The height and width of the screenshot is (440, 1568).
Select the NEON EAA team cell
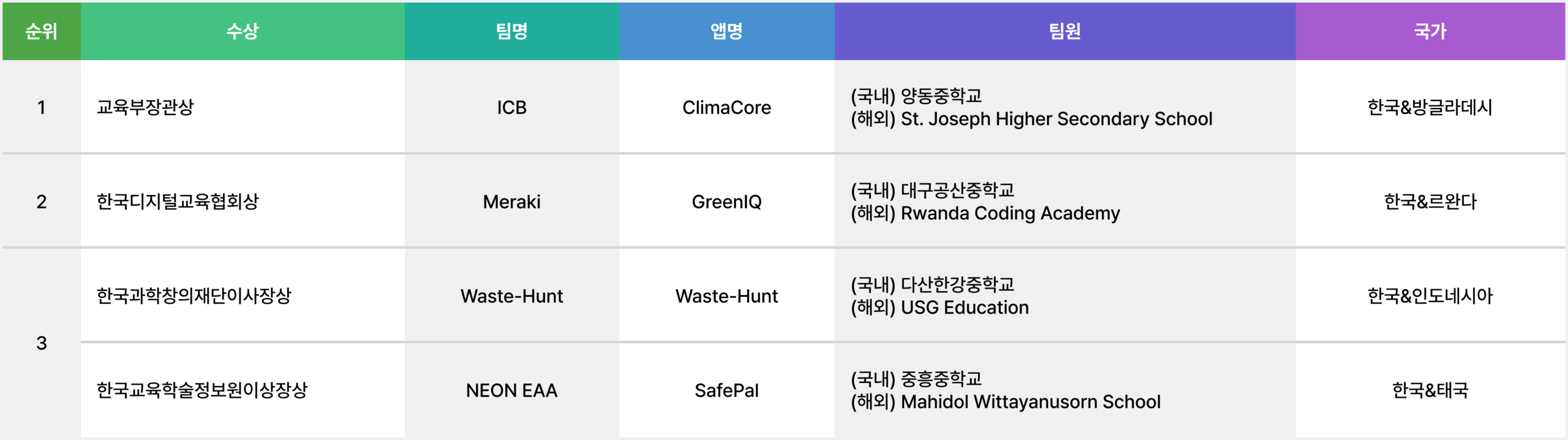[x=512, y=390]
